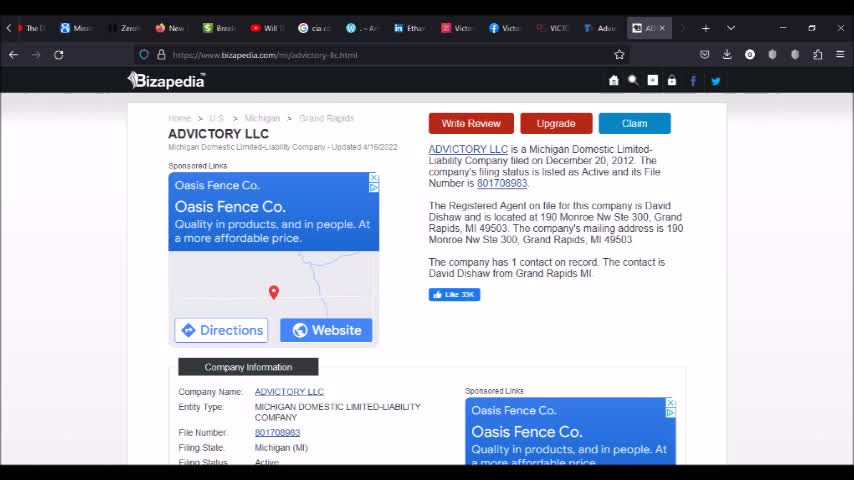Screen dimensions: 854x480
Task: Click the U.S. breadcrumb link
Action: click(x=217, y=118)
